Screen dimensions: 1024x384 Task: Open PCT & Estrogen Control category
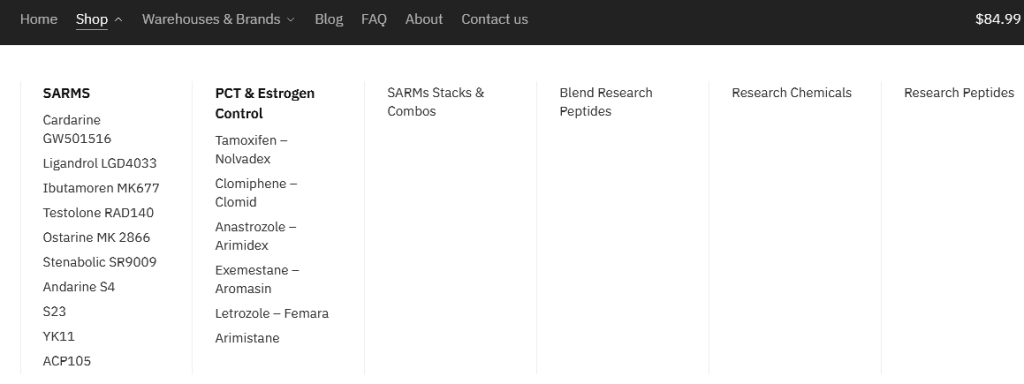tap(264, 103)
